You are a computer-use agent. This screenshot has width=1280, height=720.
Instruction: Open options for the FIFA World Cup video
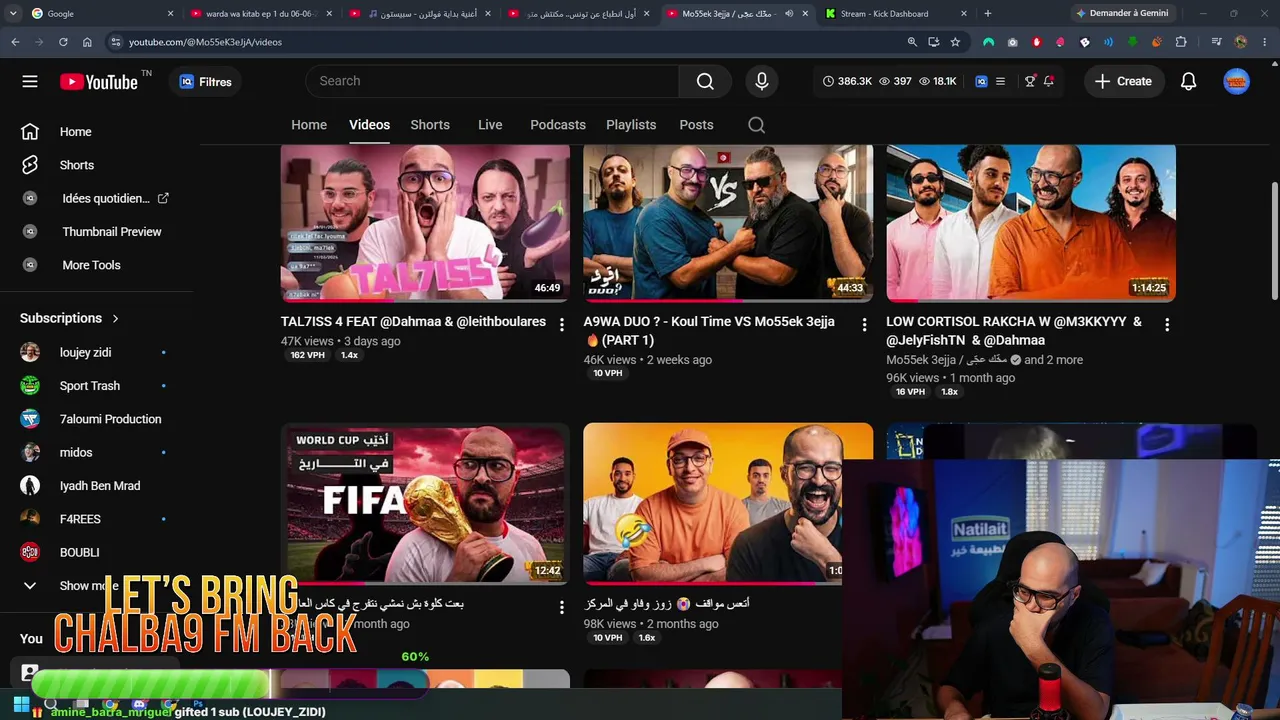[562, 607]
